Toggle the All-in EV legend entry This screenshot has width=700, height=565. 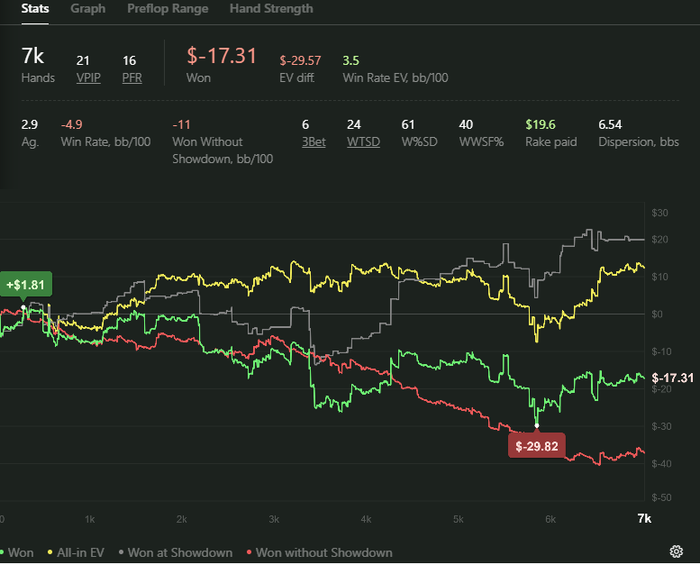pyautogui.click(x=76, y=553)
